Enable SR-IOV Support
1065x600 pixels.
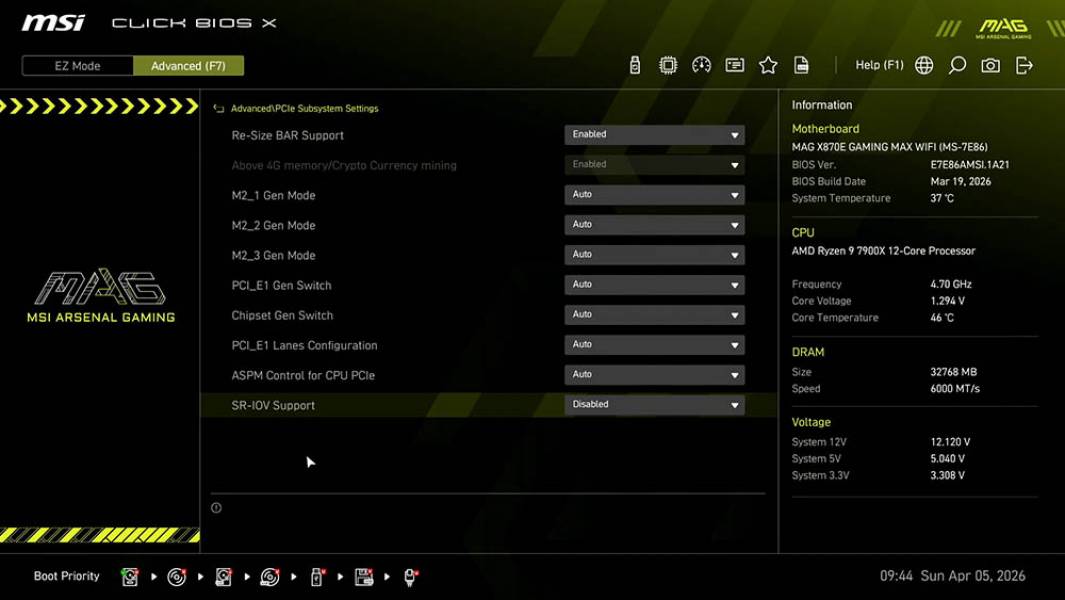654,404
